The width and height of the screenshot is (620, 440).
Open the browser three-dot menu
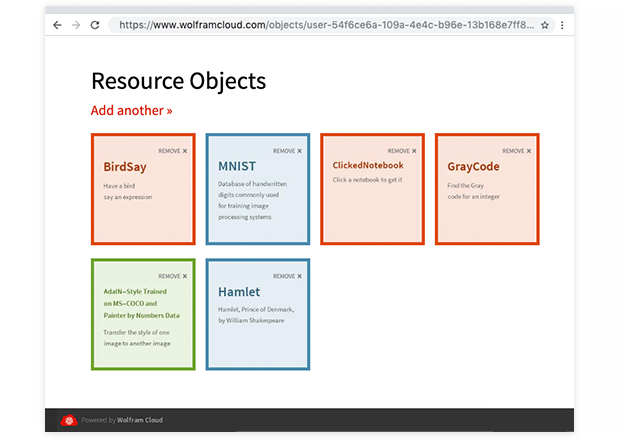click(562, 25)
